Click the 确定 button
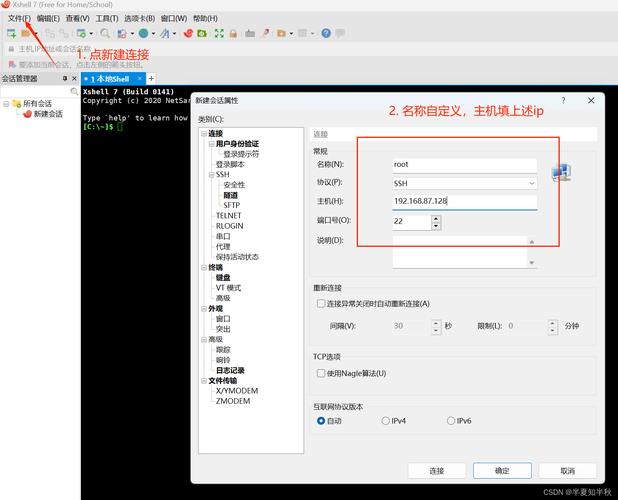 [502, 470]
